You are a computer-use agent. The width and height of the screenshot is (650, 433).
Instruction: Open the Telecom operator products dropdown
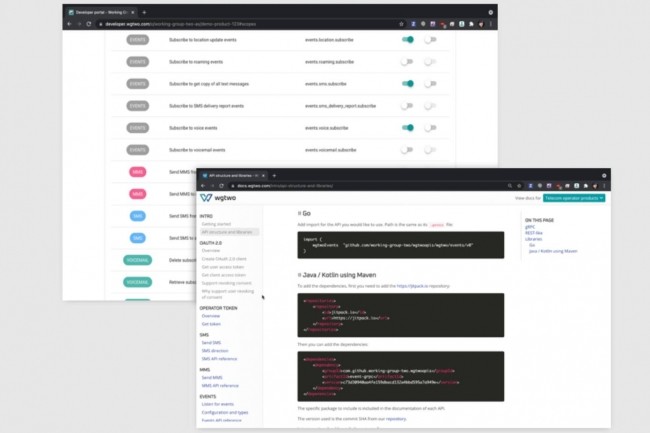click(573, 198)
